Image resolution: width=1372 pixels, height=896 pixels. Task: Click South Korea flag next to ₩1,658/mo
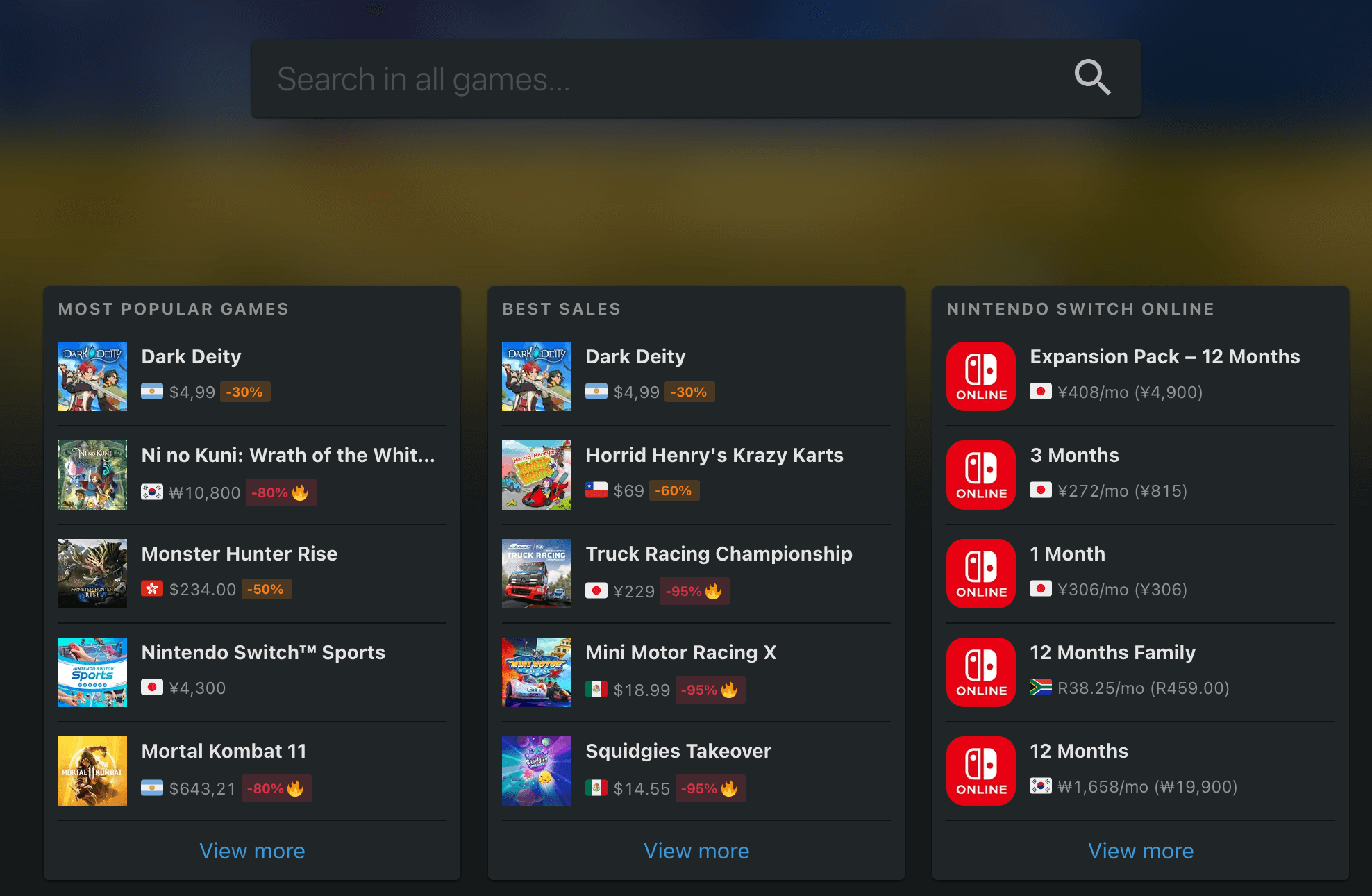1040,786
